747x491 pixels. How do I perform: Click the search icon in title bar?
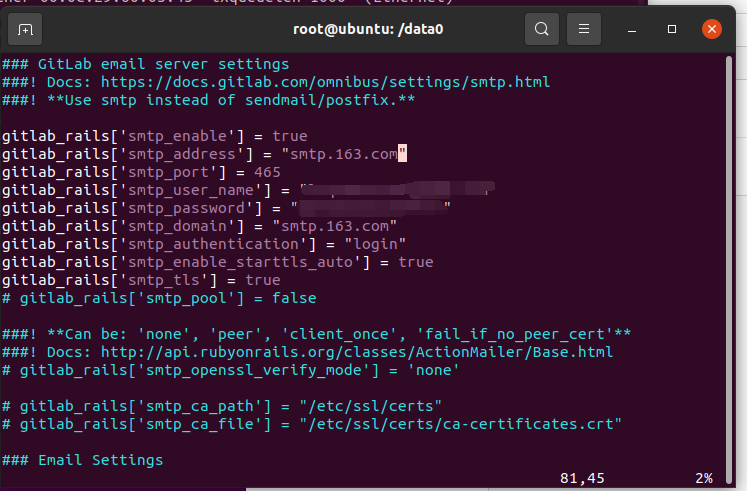541,29
